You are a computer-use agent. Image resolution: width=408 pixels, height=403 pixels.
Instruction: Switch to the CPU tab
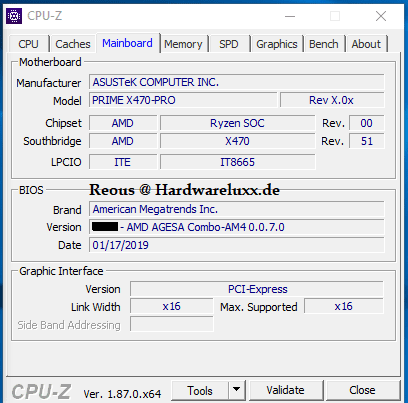coord(28,44)
